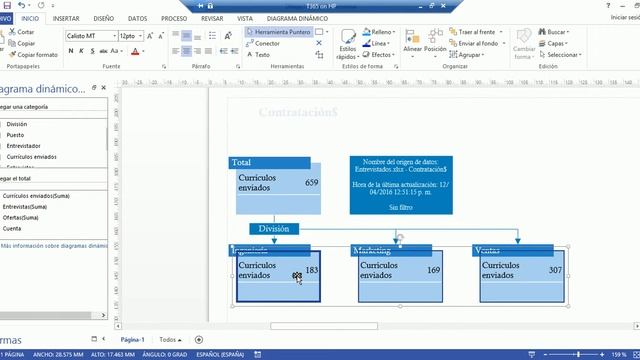Set vertical align middle

point(187,36)
